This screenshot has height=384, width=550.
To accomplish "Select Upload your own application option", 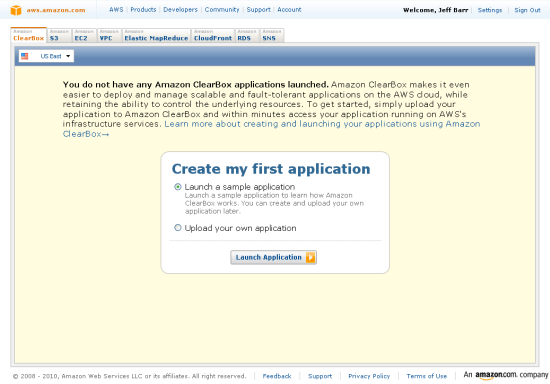I will [178, 228].
